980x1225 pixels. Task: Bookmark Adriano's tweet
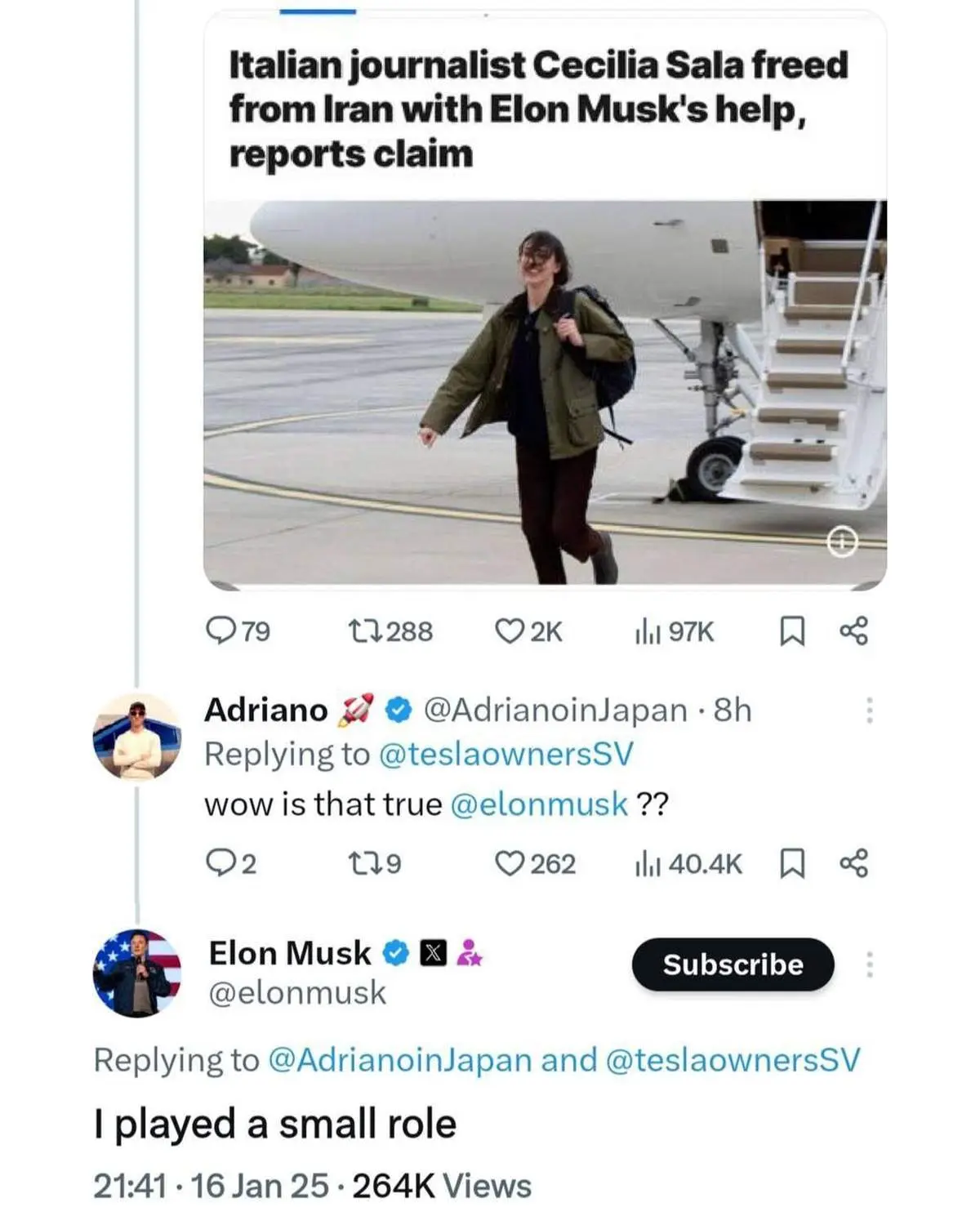[791, 862]
